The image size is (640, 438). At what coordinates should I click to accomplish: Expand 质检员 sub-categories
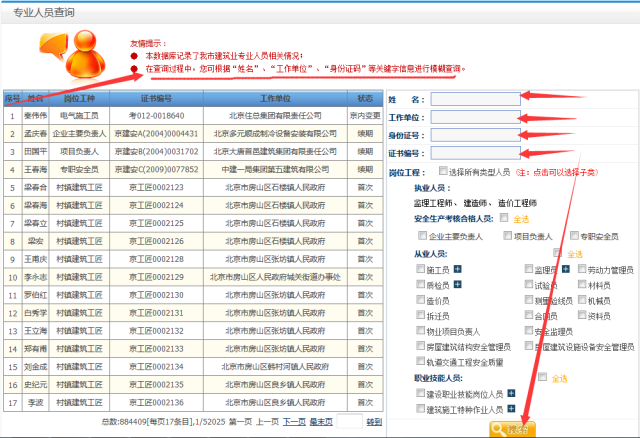click(458, 285)
